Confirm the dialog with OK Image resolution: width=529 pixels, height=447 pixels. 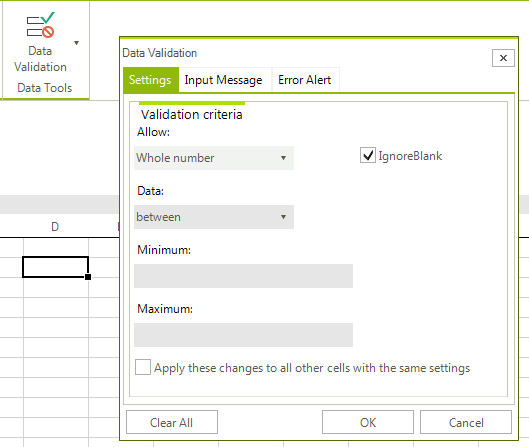[x=368, y=422]
